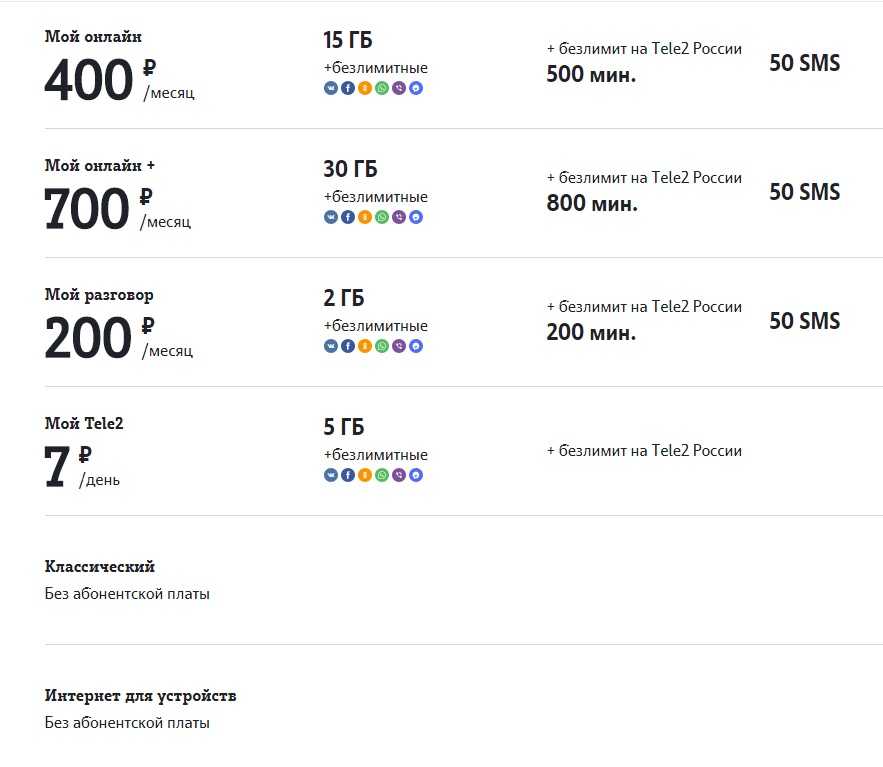Image resolution: width=883 pixels, height=767 pixels.
Task: Open the Интернет для устройств tariff
Action: [x=140, y=696]
